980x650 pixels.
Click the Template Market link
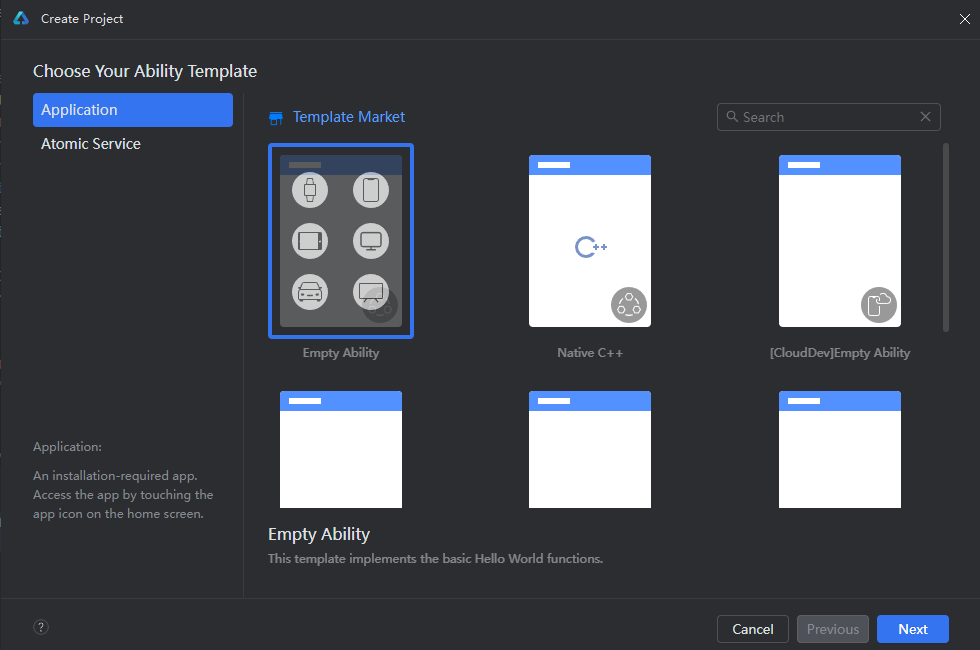coord(349,117)
